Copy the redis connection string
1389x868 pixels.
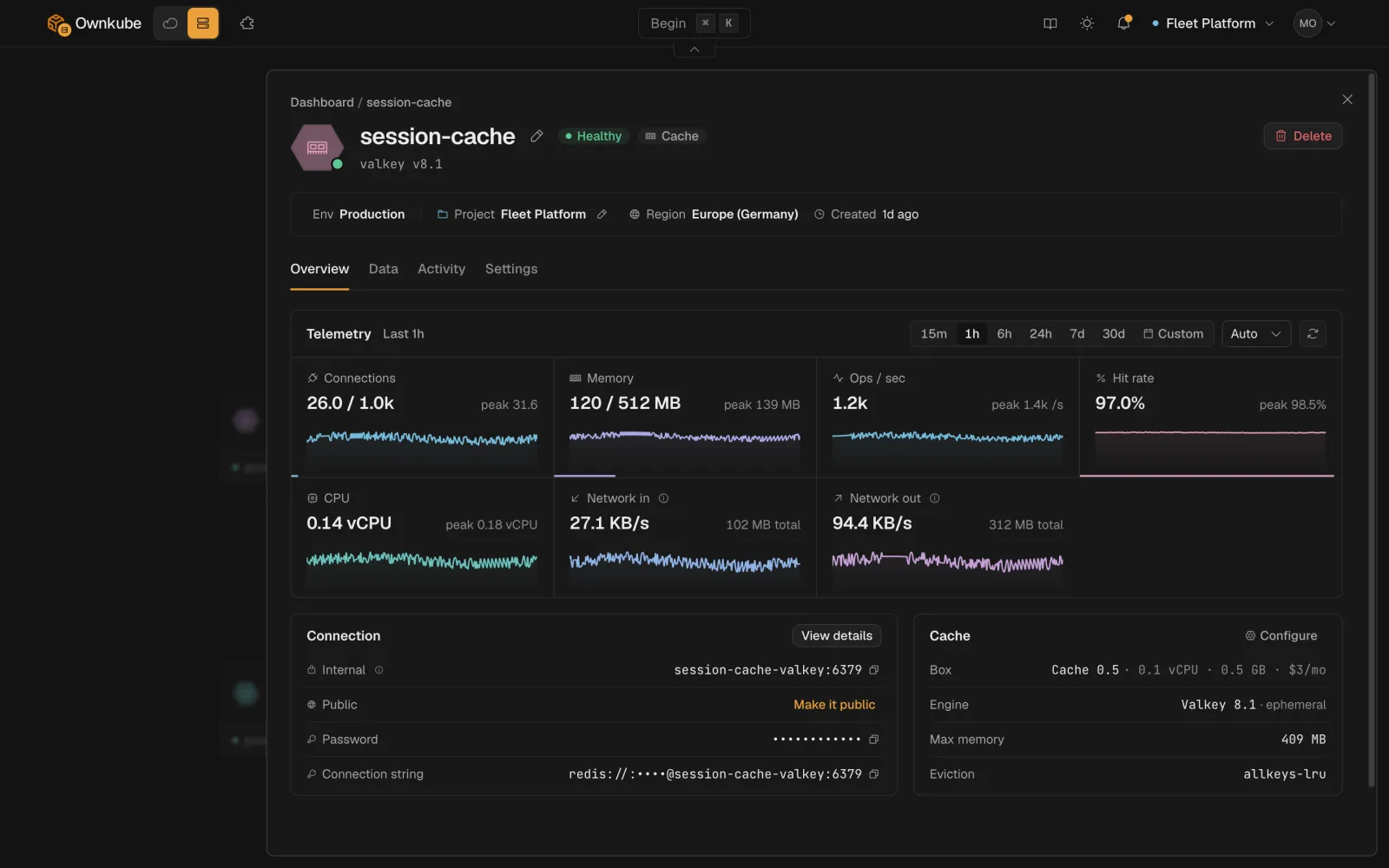pyautogui.click(x=874, y=774)
